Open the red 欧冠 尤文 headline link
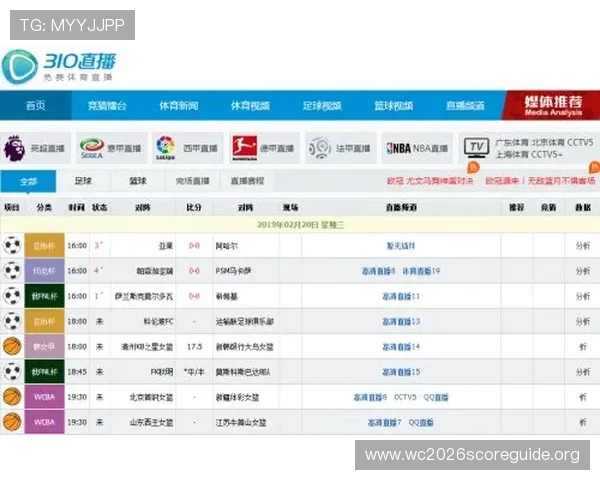Image resolution: width=600 pixels, height=480 pixels. point(430,181)
